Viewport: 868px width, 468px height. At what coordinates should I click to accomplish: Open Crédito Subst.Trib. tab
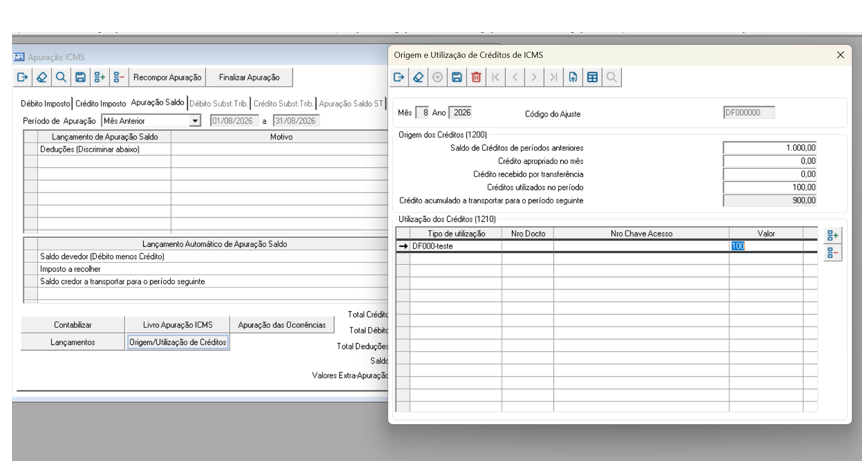click(x=283, y=104)
